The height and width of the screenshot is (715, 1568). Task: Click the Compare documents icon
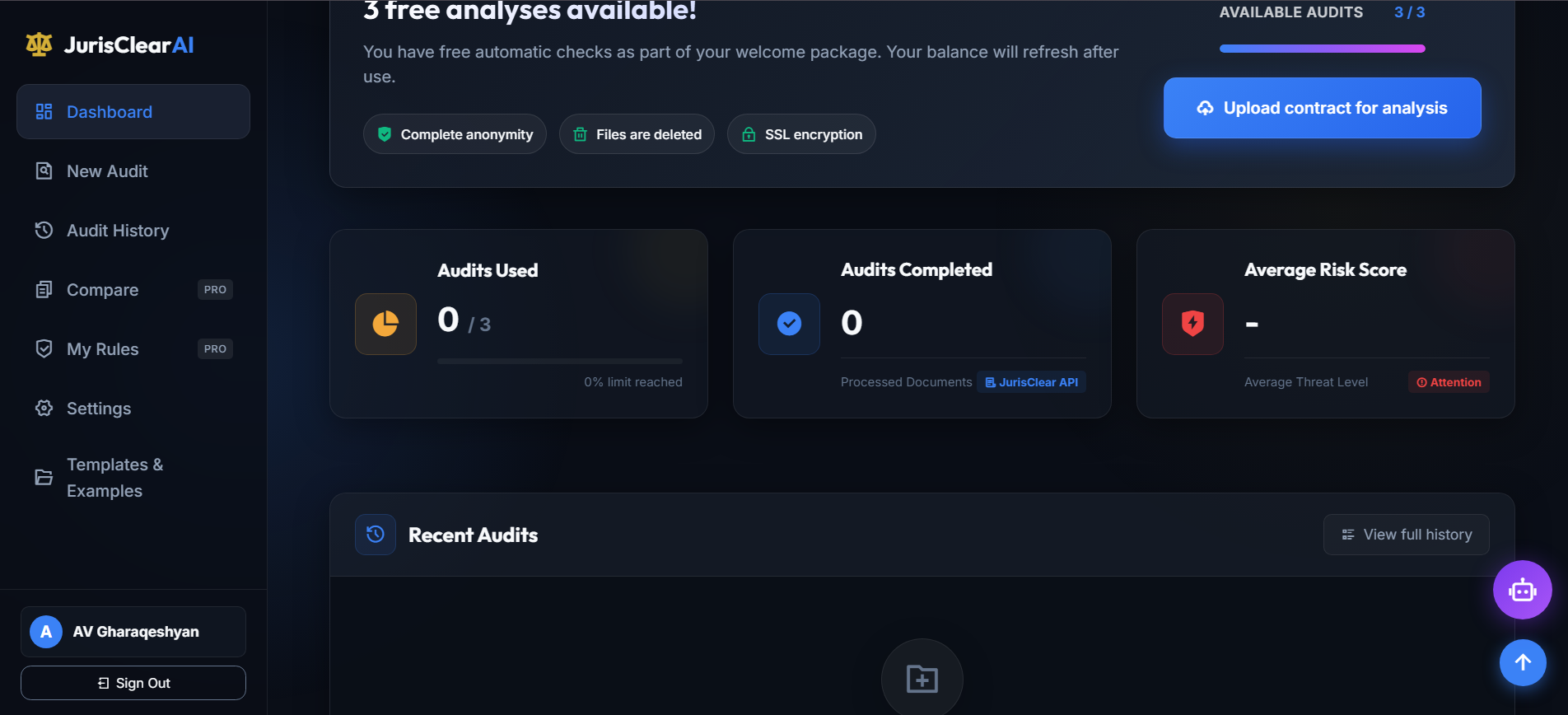pos(44,290)
